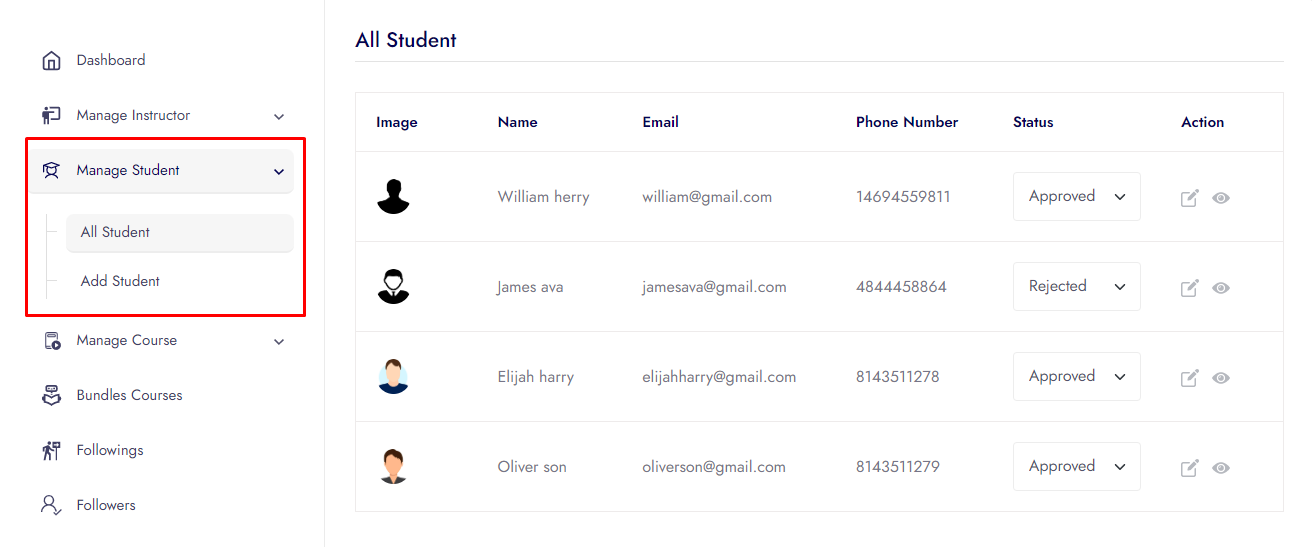
Task: Click the Followers person icon
Action: 51,505
